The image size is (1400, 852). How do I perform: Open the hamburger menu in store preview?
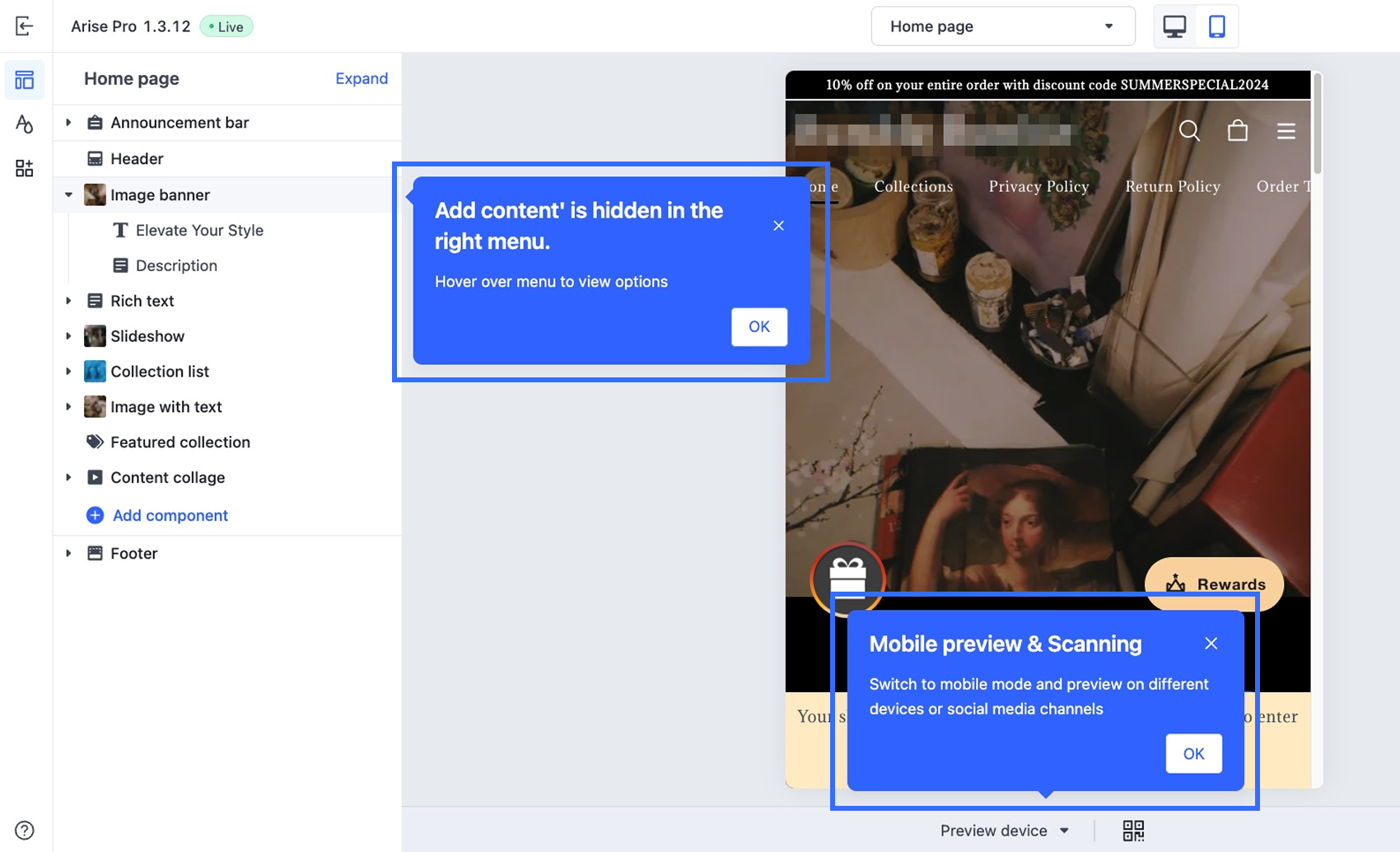1286,131
